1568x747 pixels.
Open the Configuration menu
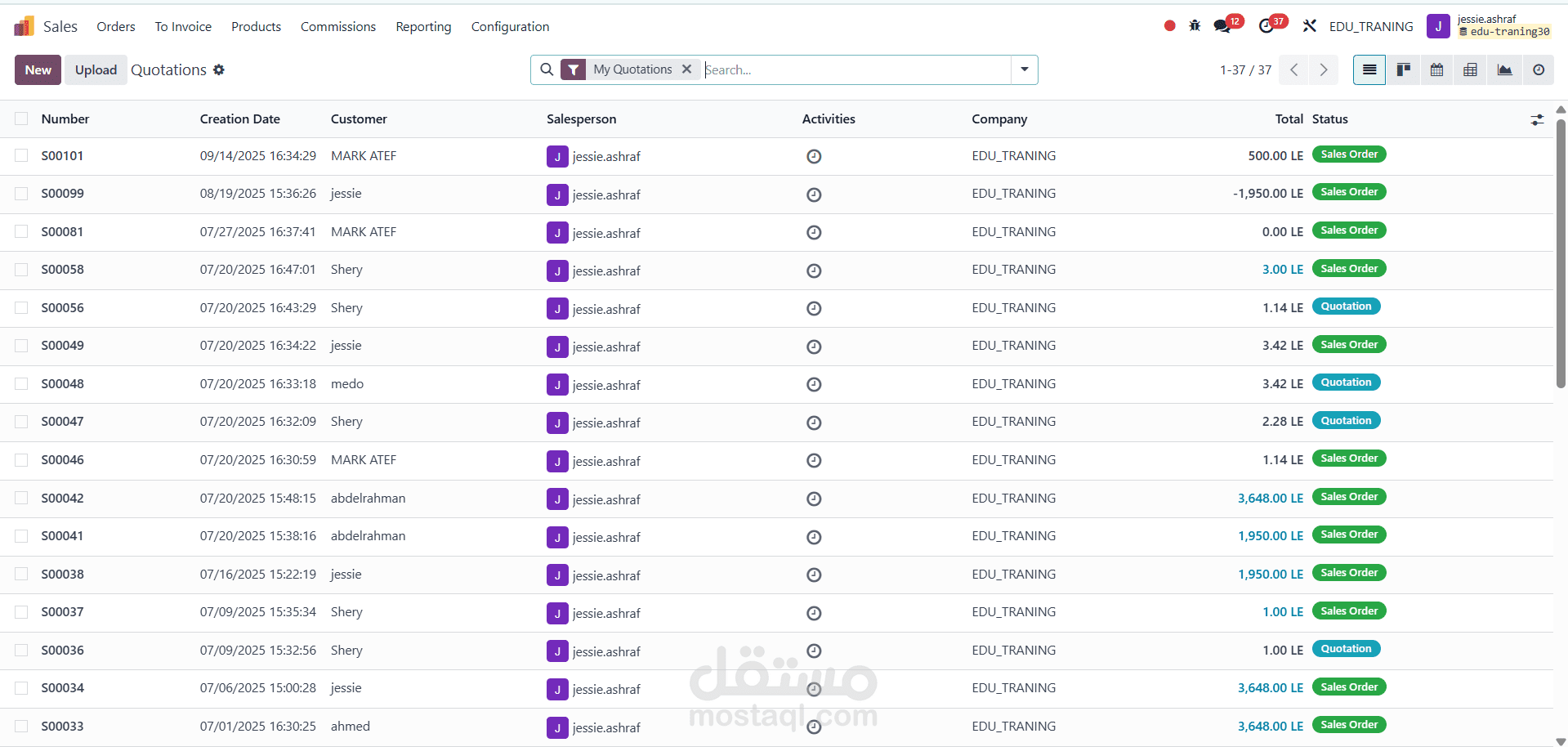click(510, 26)
